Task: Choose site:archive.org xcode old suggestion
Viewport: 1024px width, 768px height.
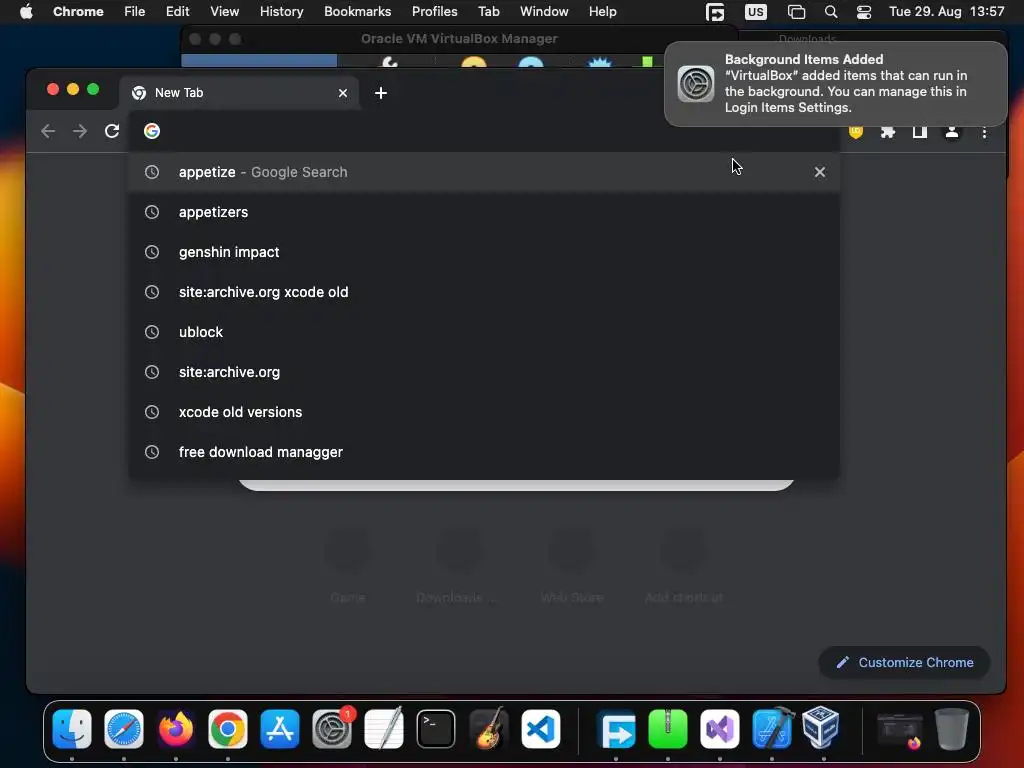Action: pos(483,292)
